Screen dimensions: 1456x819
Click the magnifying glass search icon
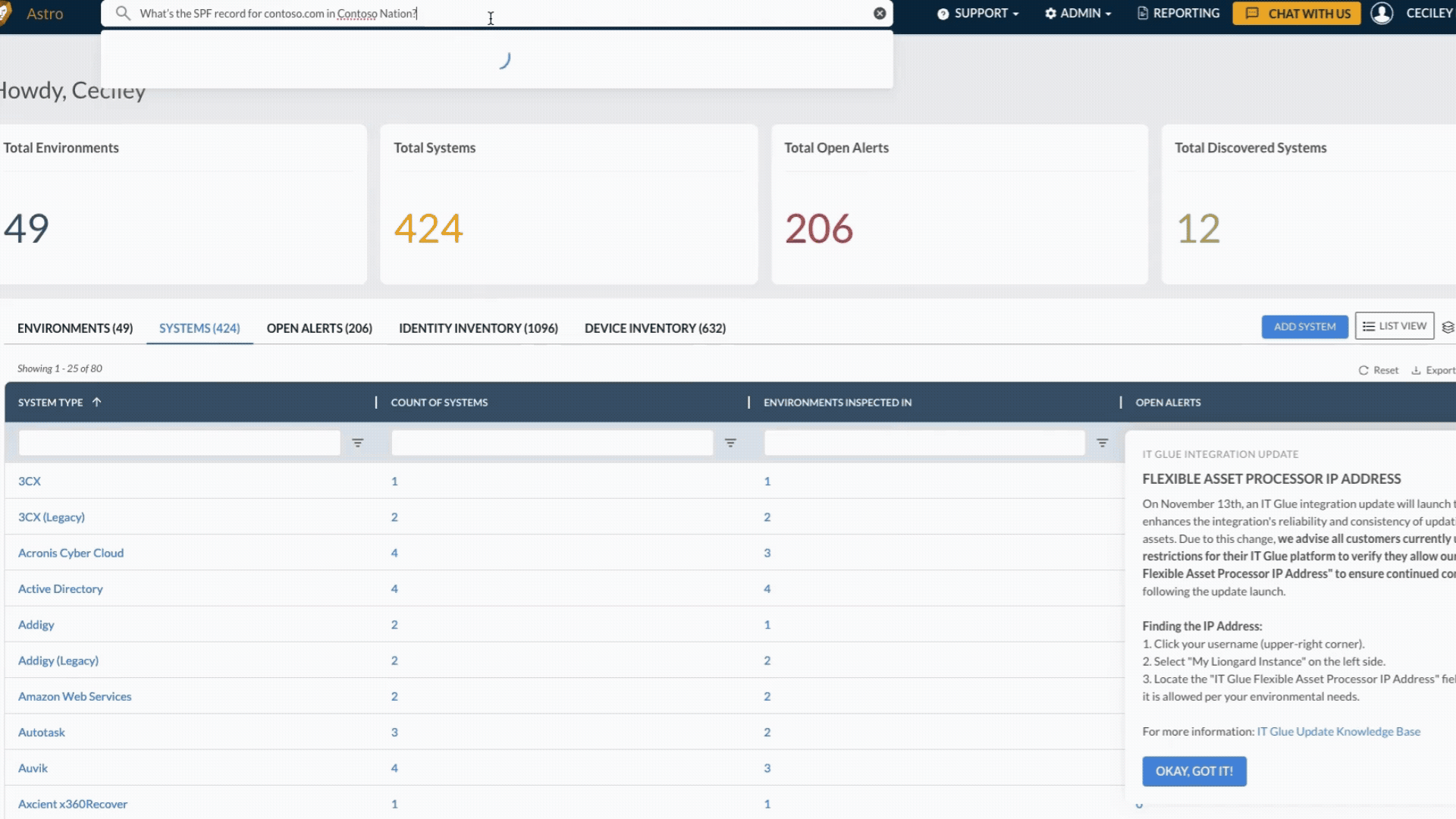(123, 14)
